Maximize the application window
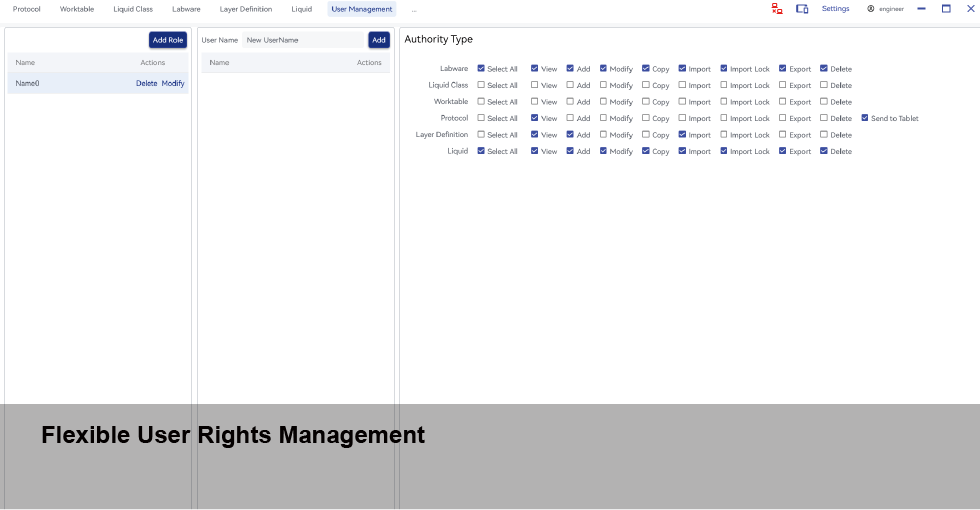This screenshot has height=510, width=980. click(946, 9)
